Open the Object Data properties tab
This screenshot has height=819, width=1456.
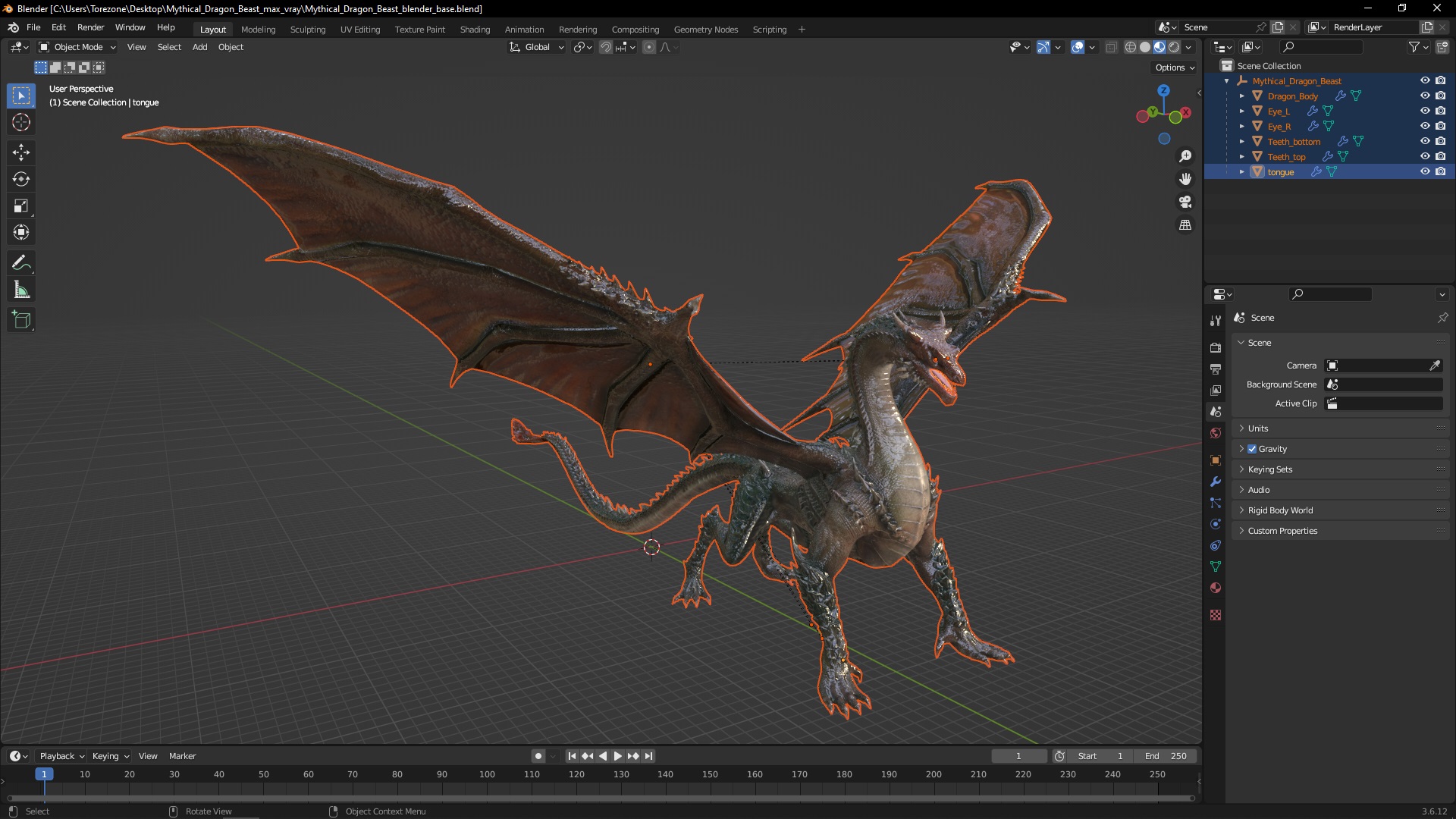(x=1216, y=566)
